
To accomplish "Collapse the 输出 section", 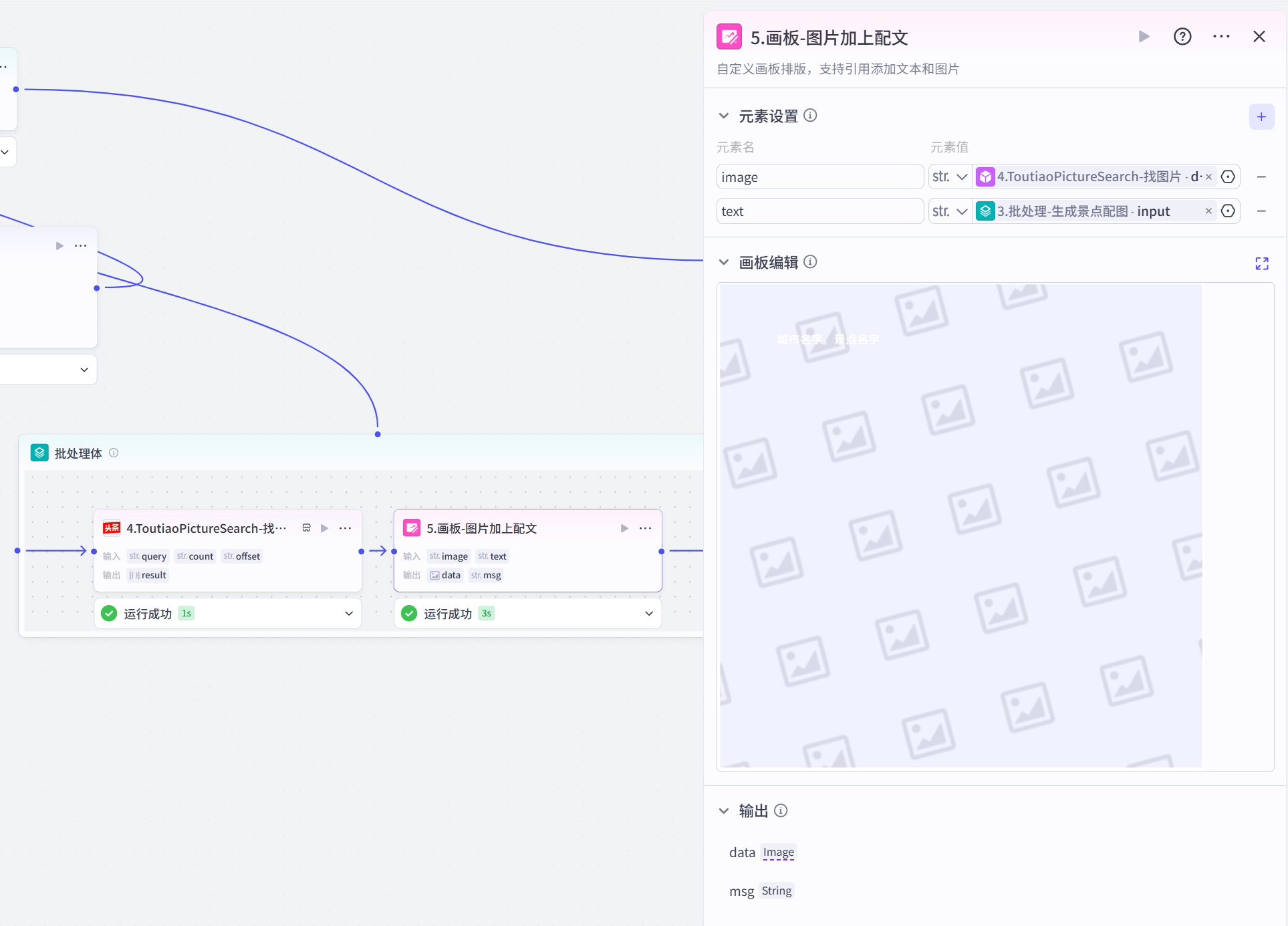I will pos(723,811).
